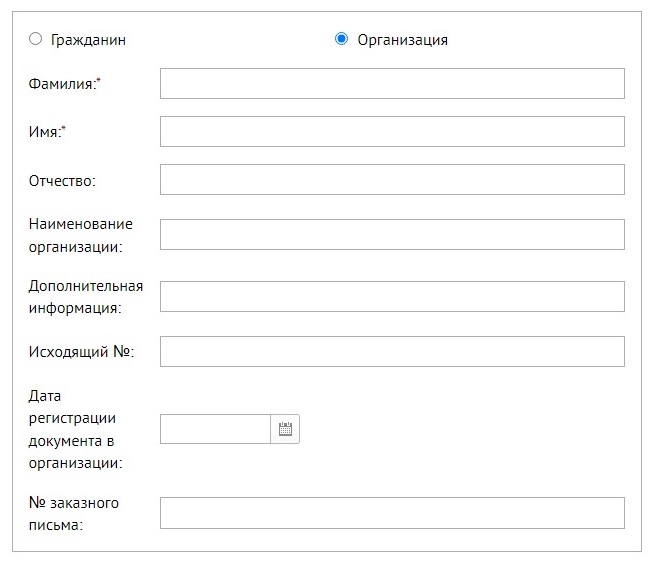Click the Дополнительная информация text field
Viewport: 655px width, 562px height.
pyautogui.click(x=392, y=296)
